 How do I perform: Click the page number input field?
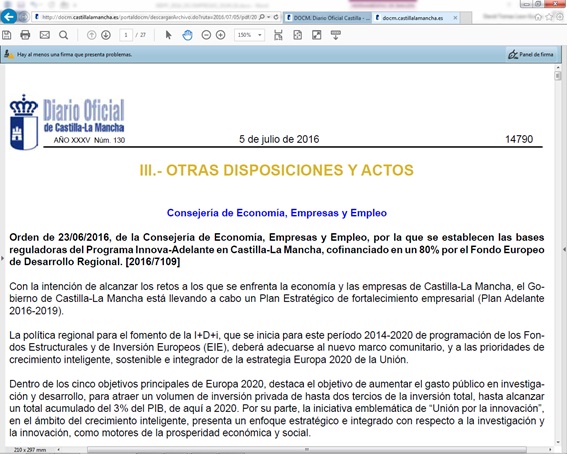pos(126,35)
